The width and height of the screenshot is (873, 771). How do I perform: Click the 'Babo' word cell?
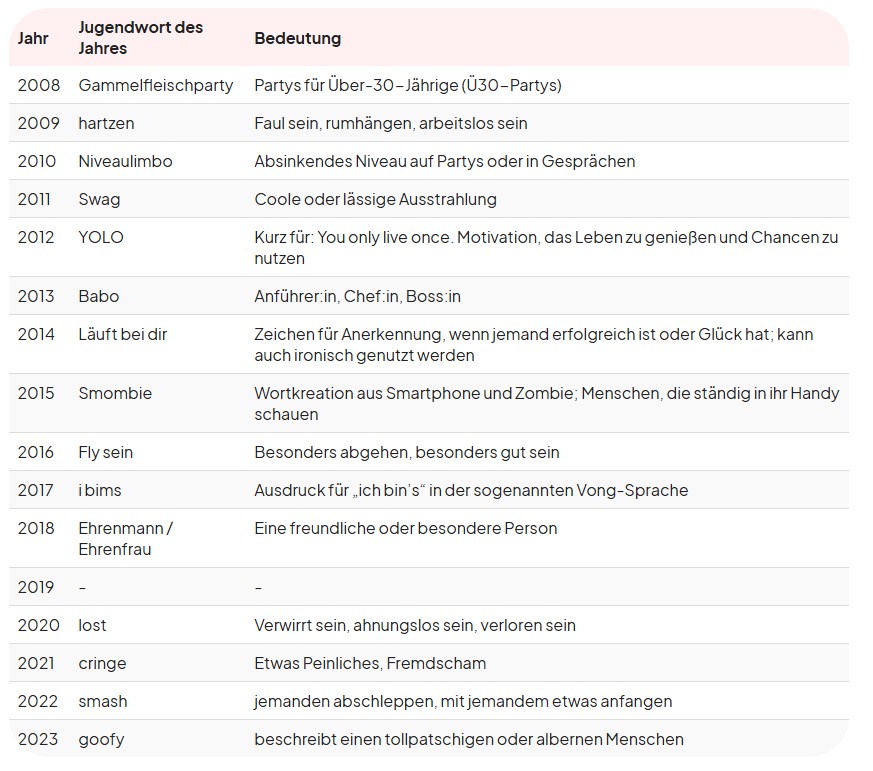click(x=99, y=296)
